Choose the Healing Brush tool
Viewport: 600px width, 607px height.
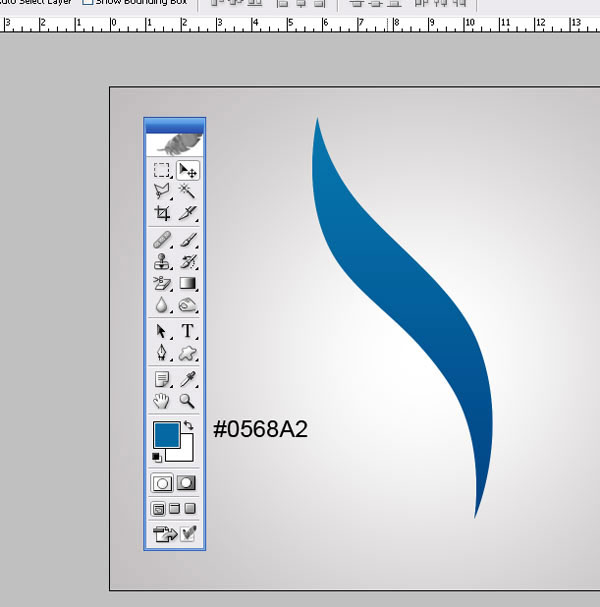[161, 241]
